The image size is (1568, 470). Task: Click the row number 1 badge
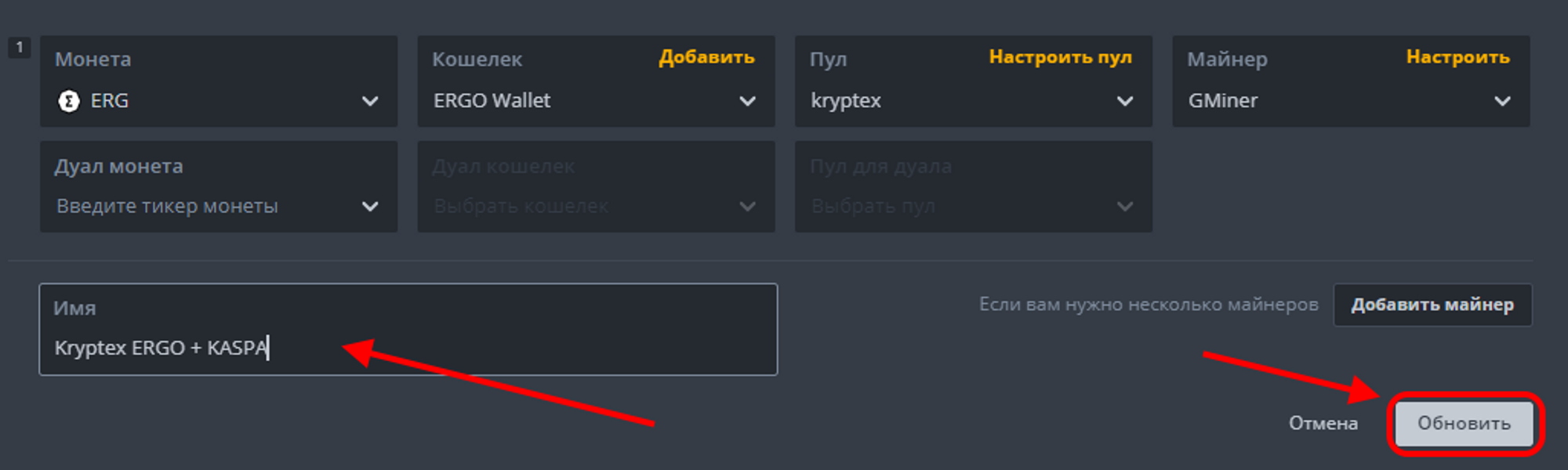pos(20,47)
